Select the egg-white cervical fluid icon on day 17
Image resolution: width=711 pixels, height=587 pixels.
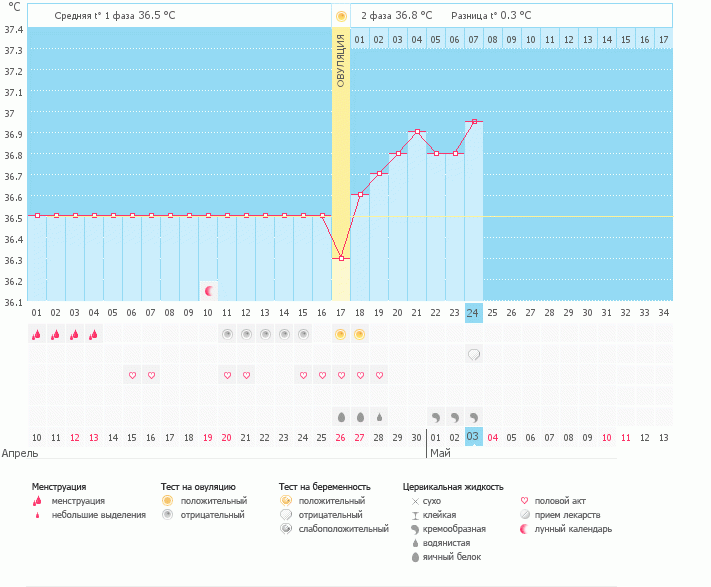pos(341,416)
